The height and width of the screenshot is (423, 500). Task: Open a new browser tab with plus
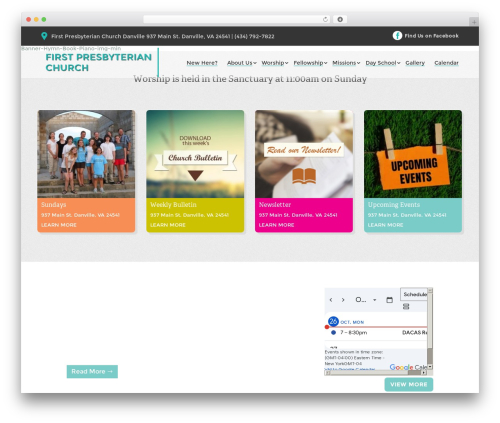click(474, 22)
